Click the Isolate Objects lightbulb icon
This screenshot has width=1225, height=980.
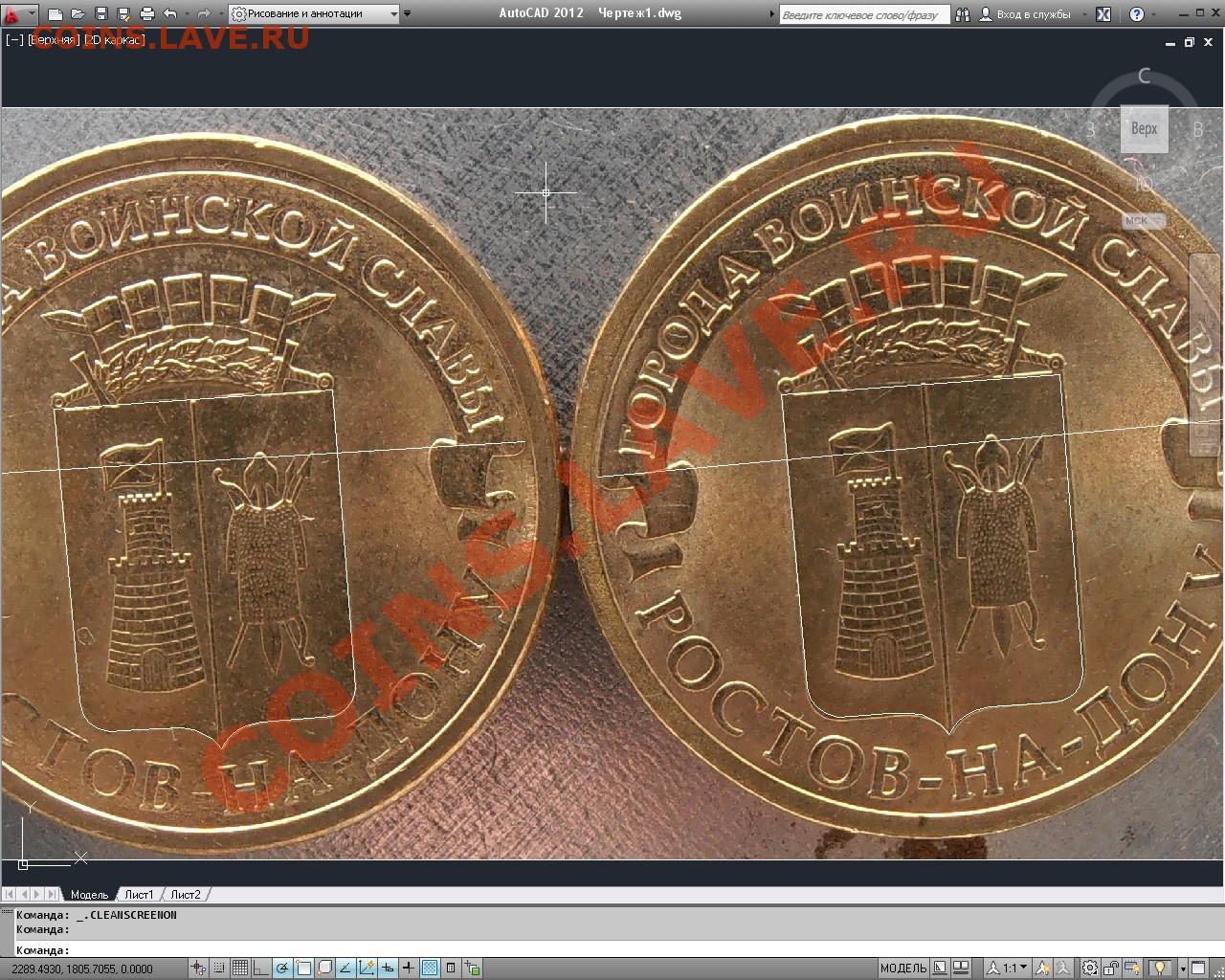click(1160, 969)
